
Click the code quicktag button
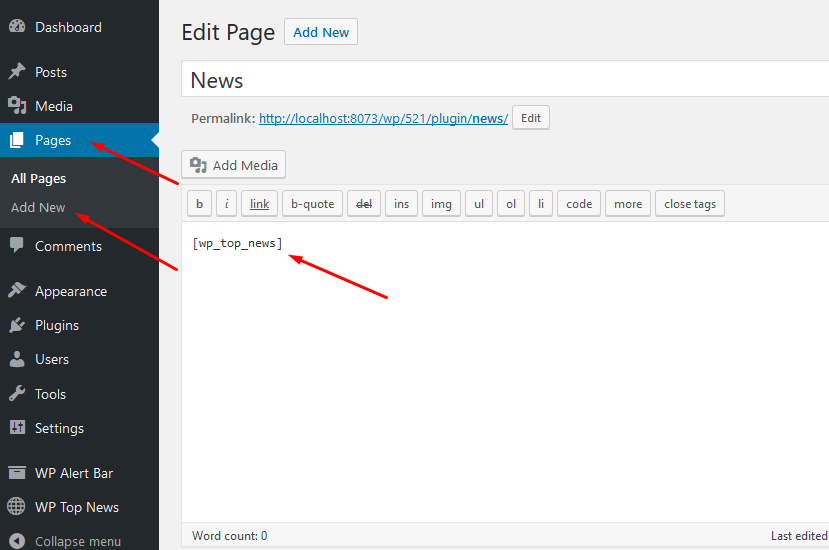tap(579, 204)
